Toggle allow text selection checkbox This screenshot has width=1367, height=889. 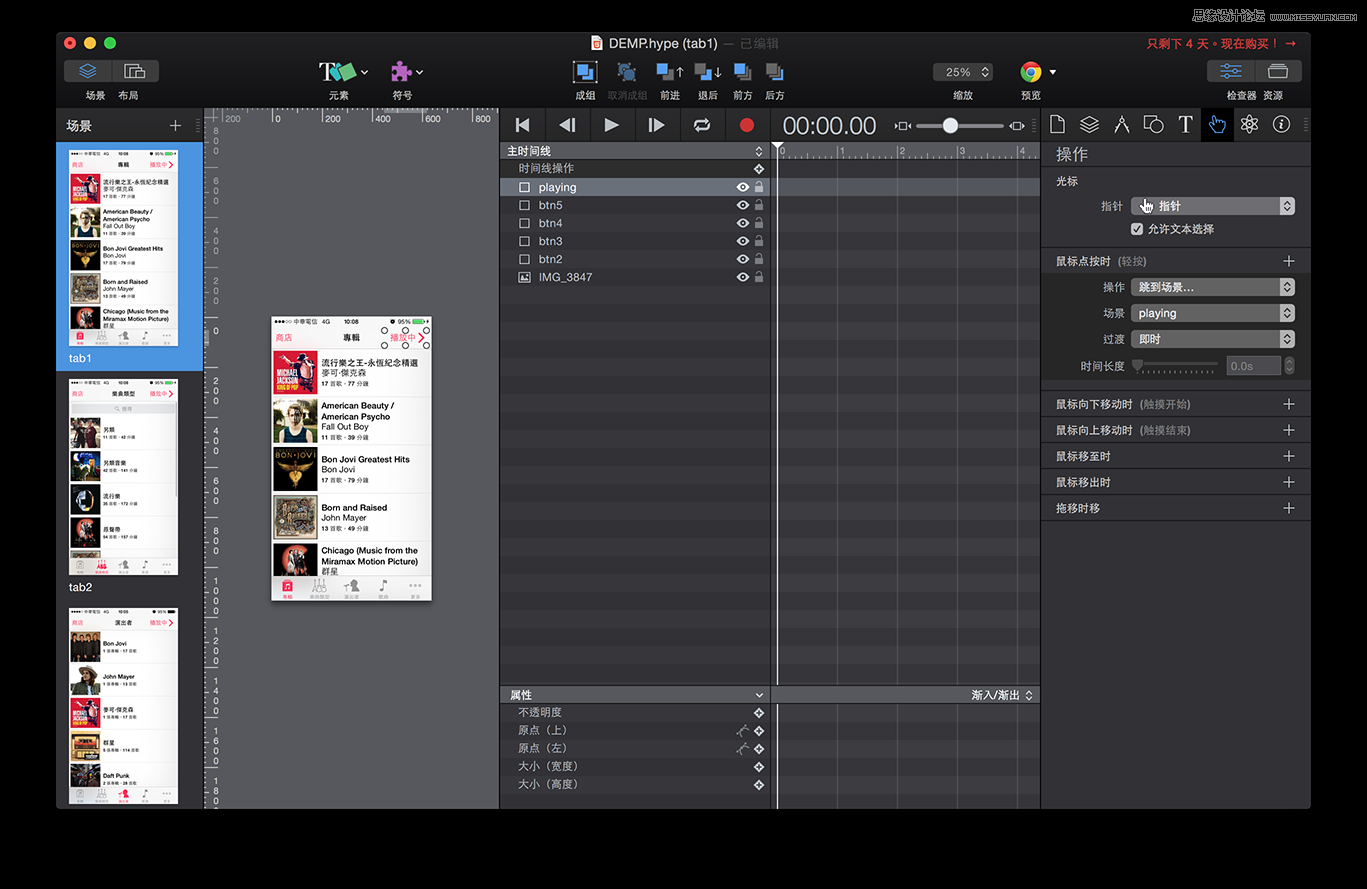[x=1137, y=229]
